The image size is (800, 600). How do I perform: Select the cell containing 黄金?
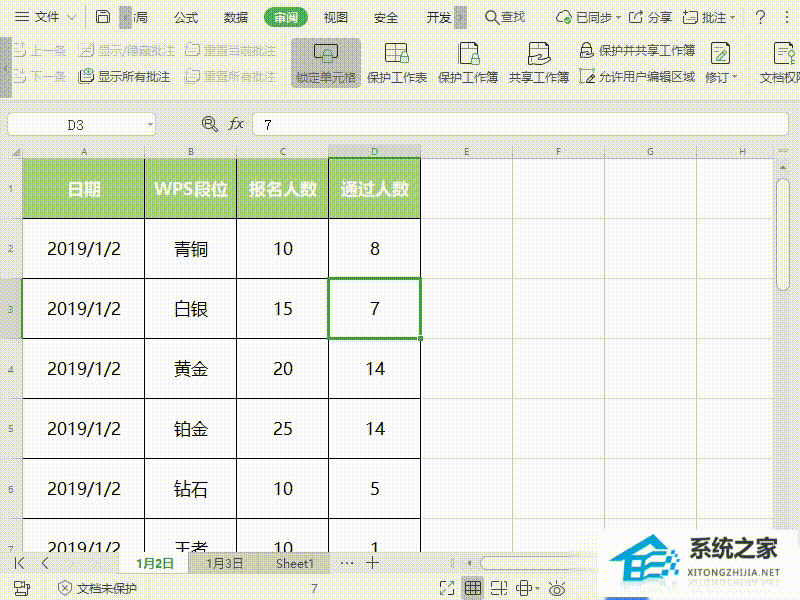click(x=190, y=369)
